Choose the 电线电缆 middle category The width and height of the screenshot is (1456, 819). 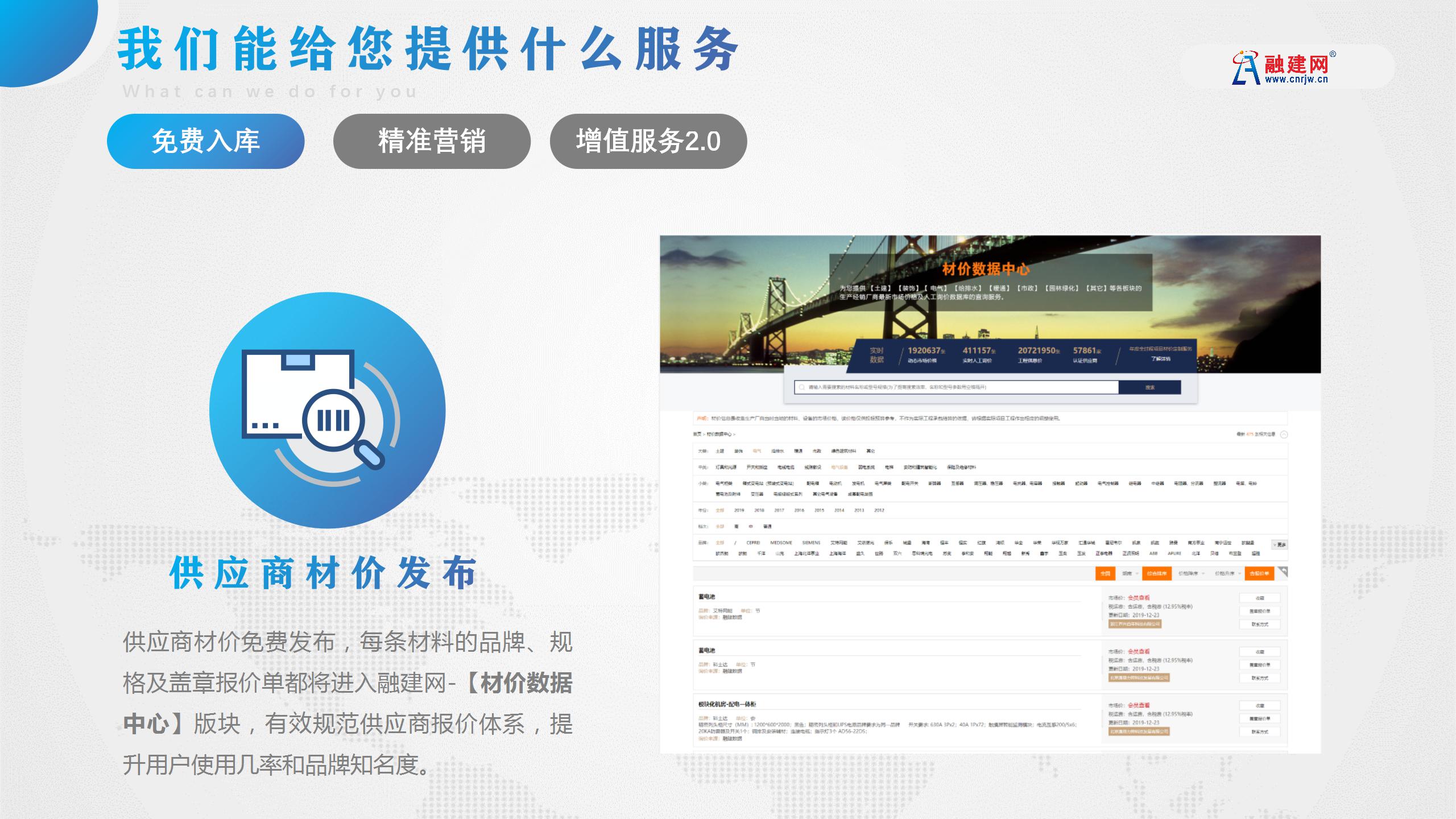pyautogui.click(x=786, y=468)
